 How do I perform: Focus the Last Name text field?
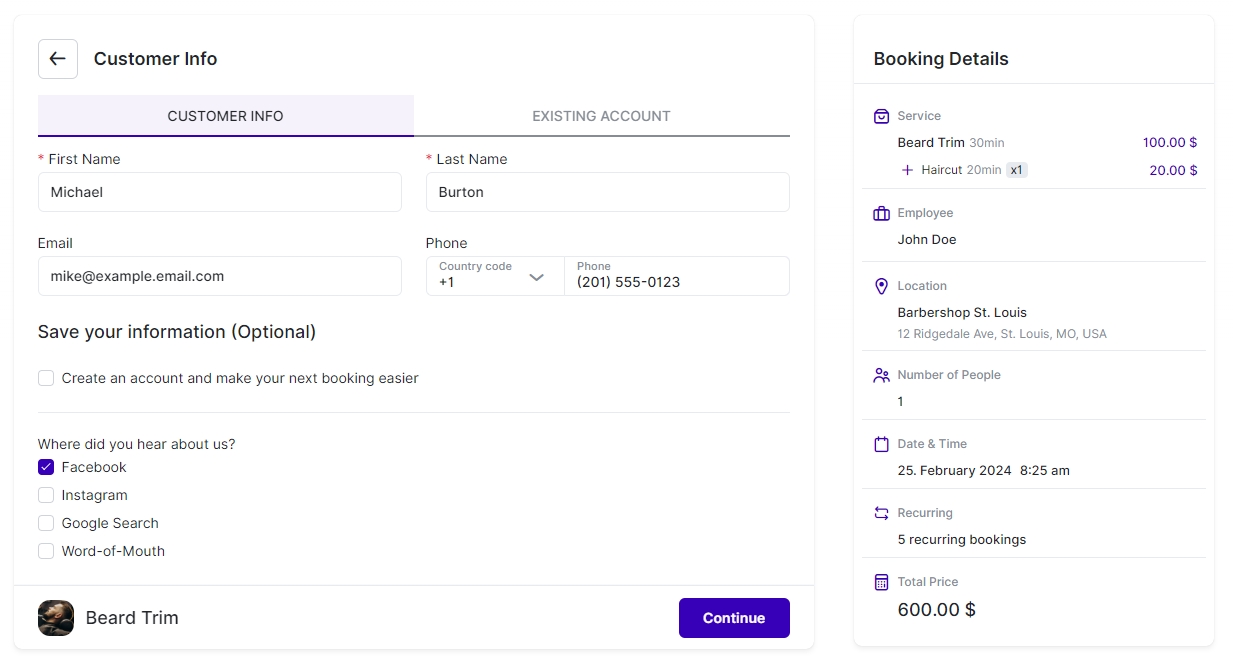pyautogui.click(x=607, y=192)
